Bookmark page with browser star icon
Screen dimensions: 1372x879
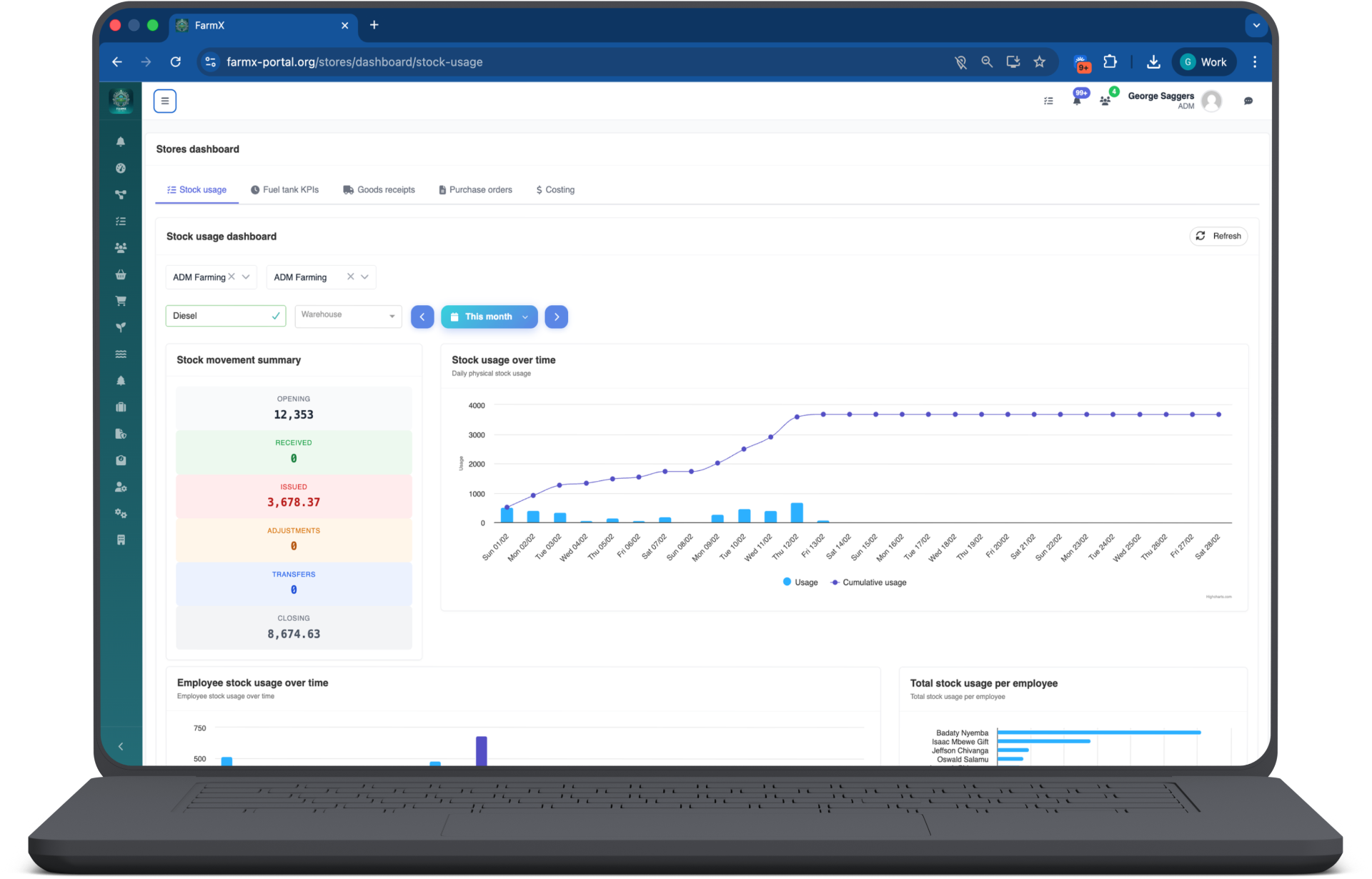(x=1039, y=62)
